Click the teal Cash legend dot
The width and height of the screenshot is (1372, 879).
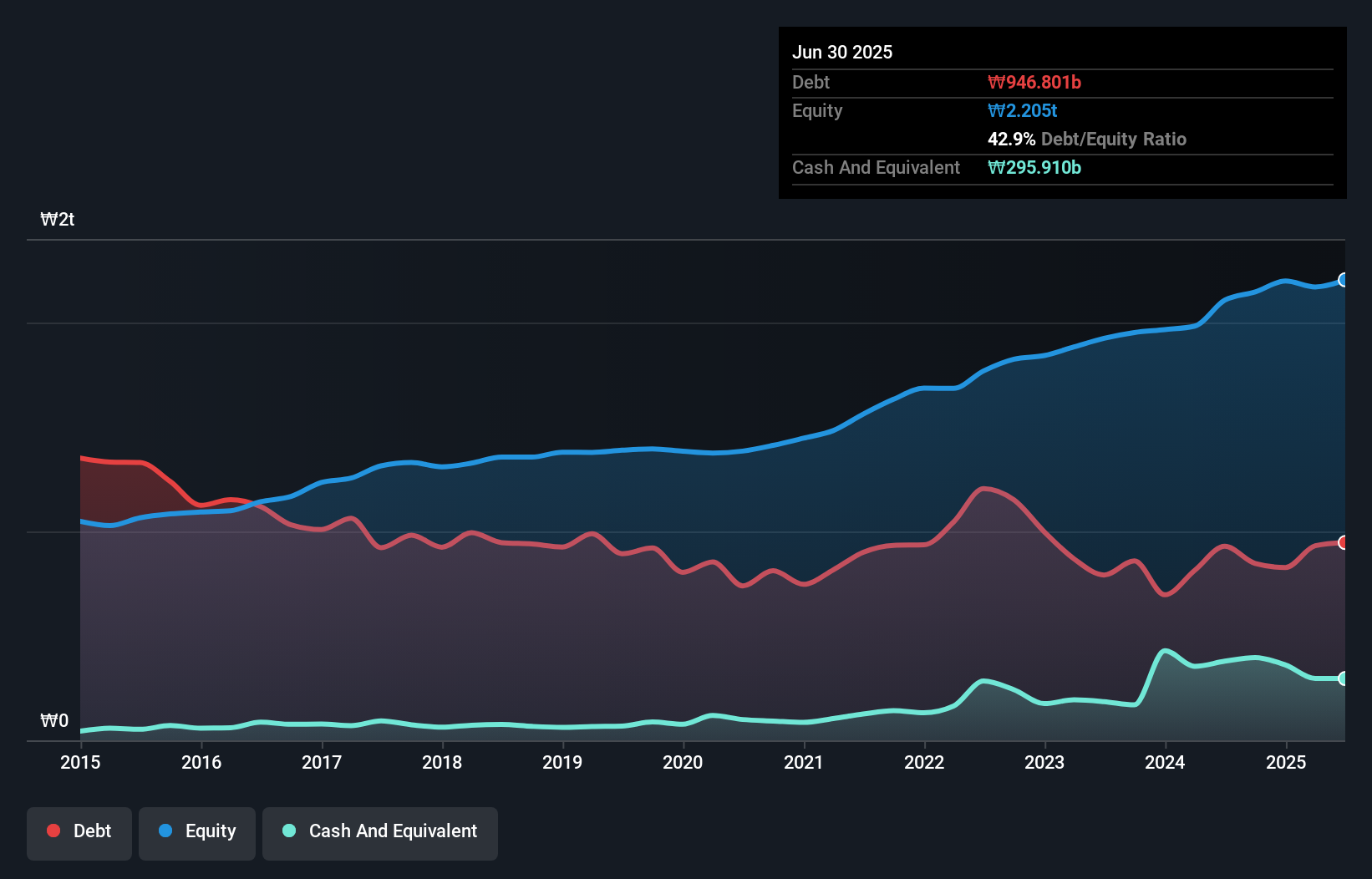[289, 831]
